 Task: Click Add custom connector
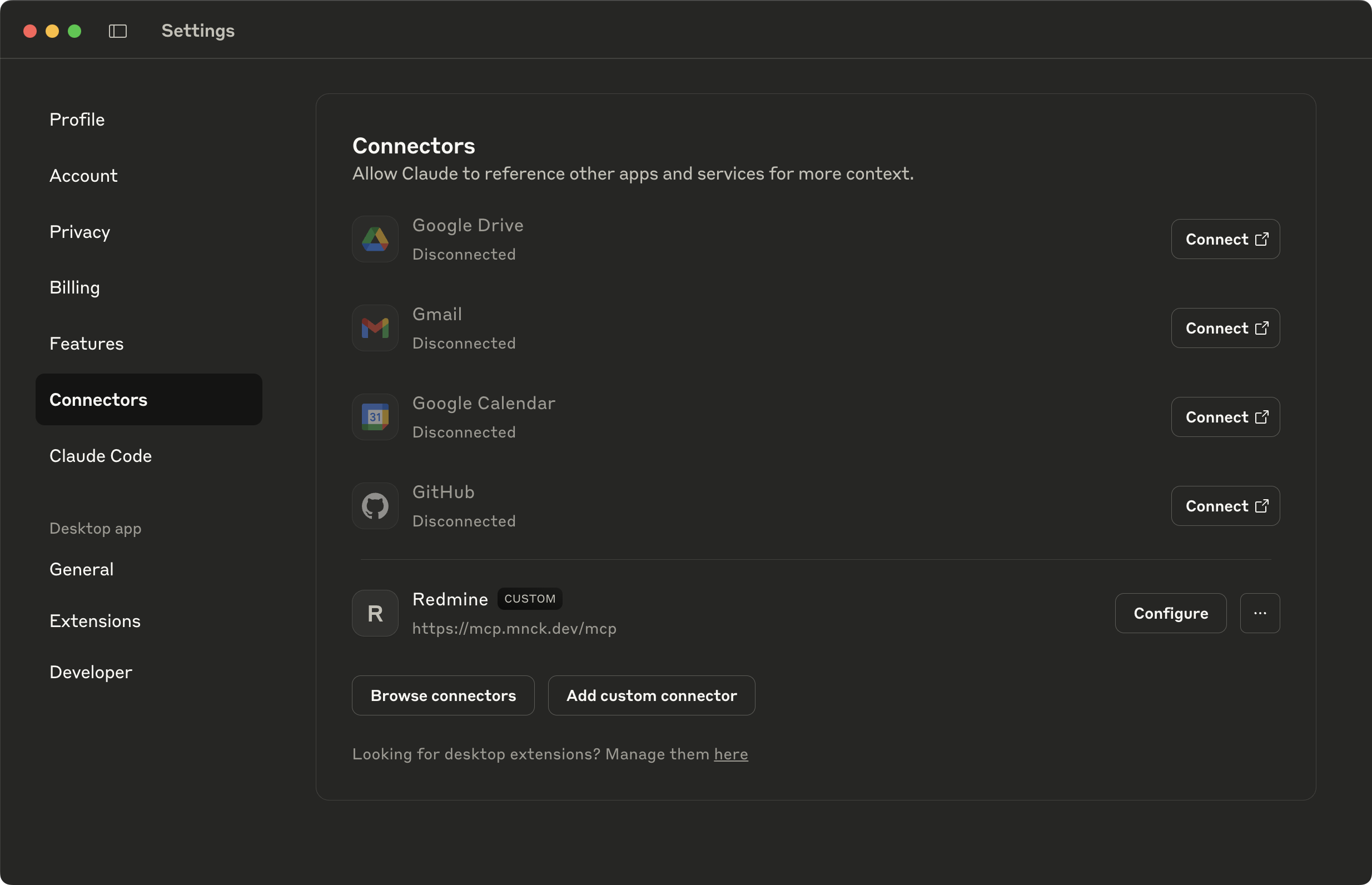click(x=651, y=695)
